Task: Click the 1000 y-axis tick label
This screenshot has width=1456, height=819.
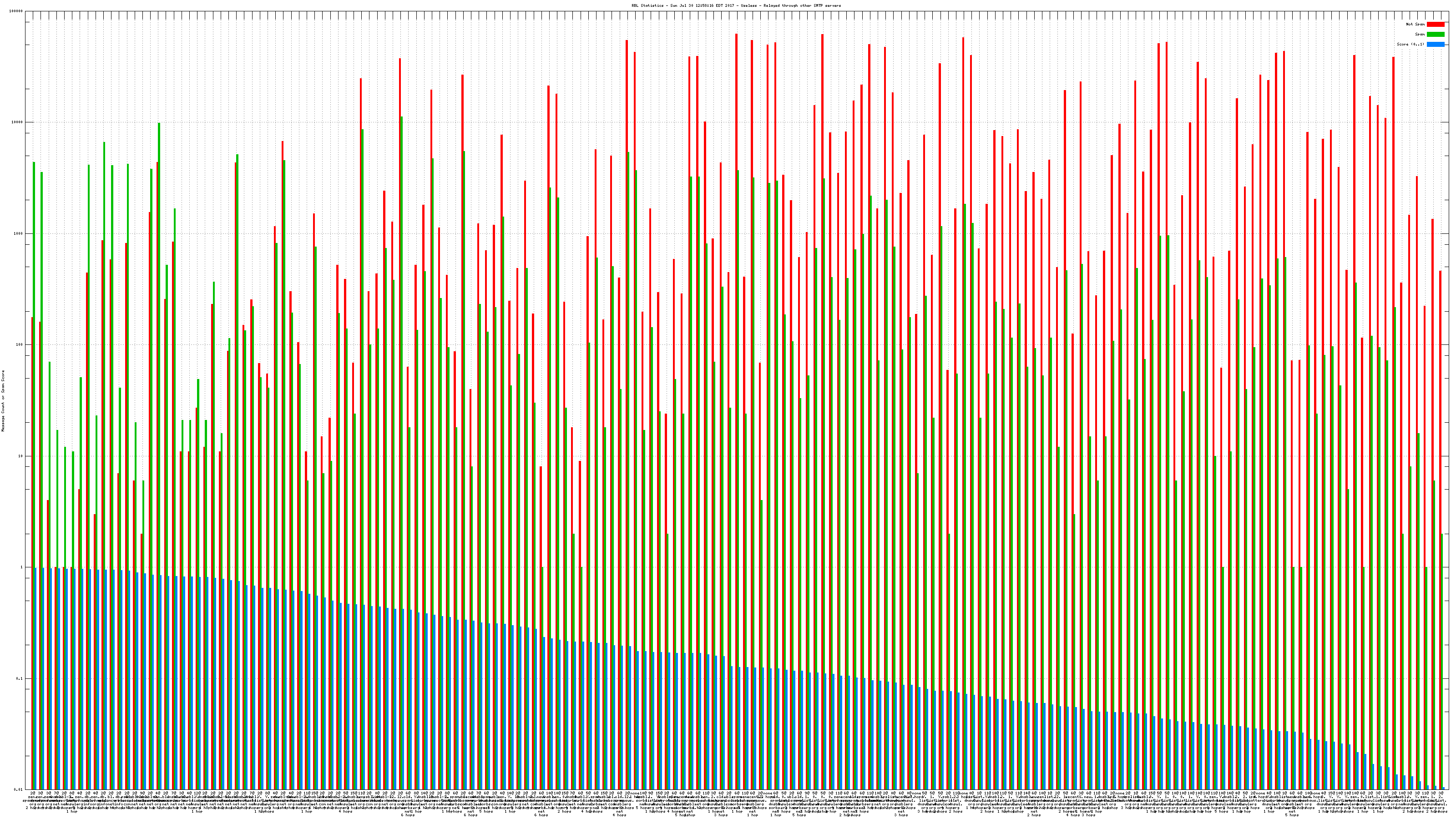Action: coord(19,234)
